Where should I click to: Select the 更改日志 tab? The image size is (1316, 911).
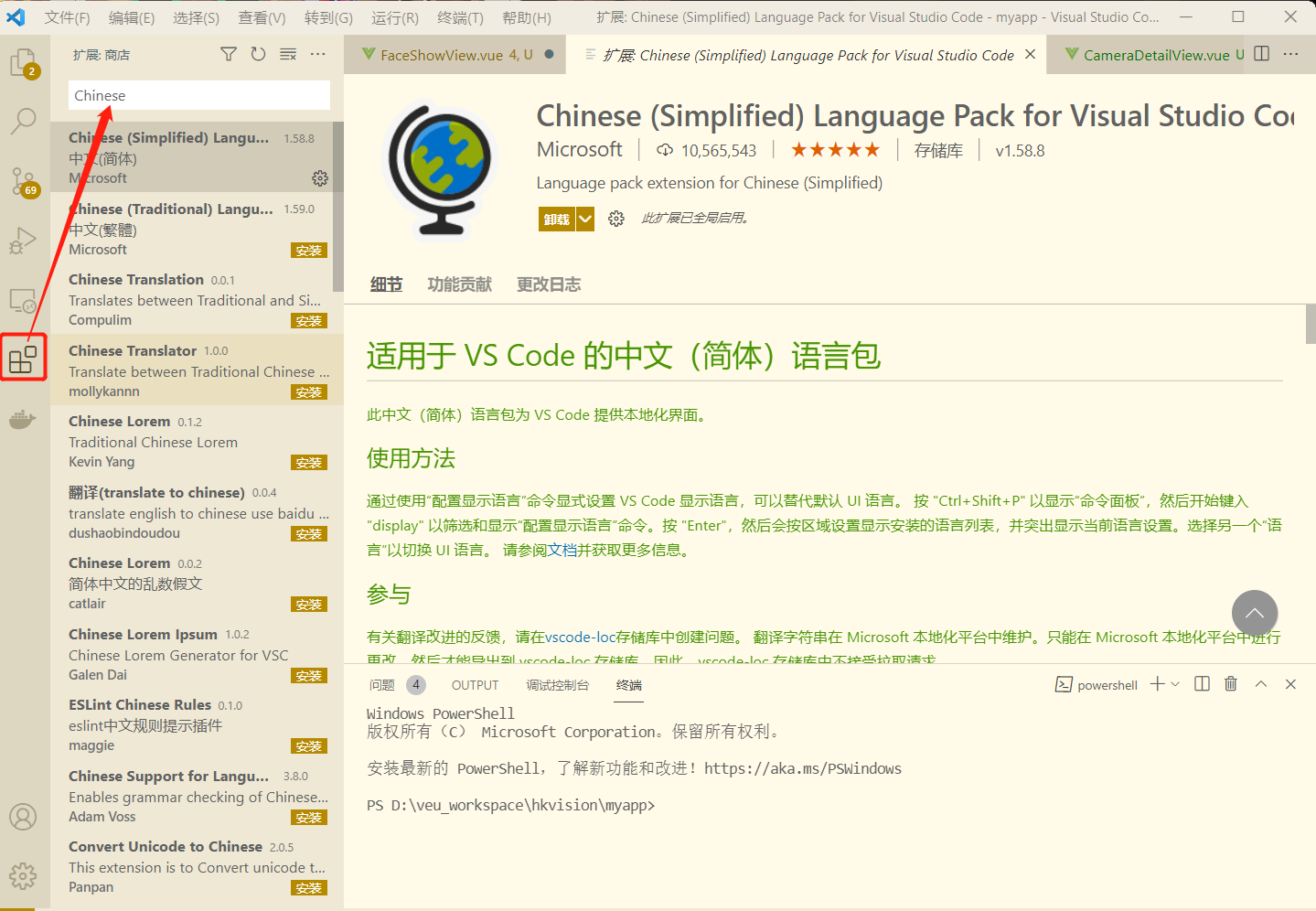point(549,284)
